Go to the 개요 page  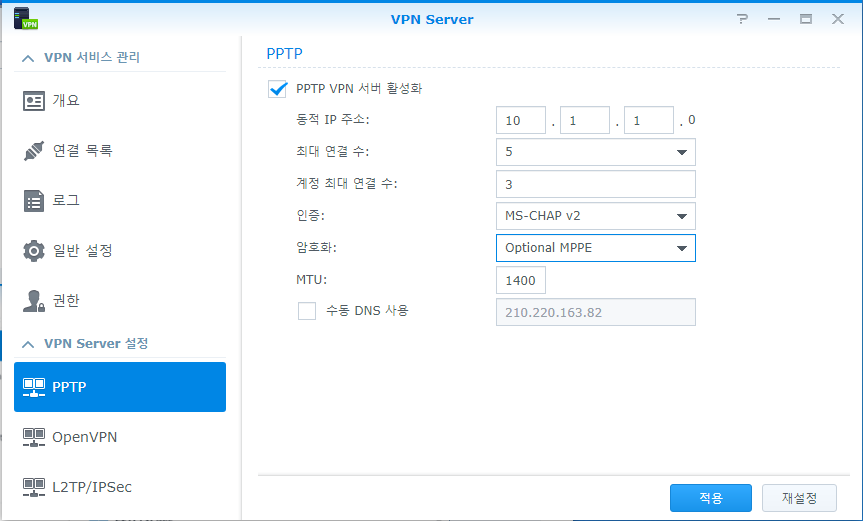click(120, 101)
